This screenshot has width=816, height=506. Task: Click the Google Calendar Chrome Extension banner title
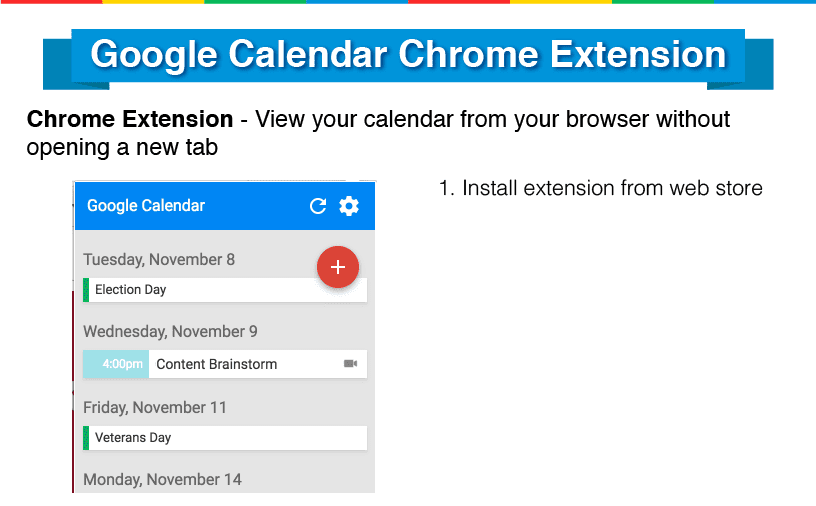coord(408,55)
